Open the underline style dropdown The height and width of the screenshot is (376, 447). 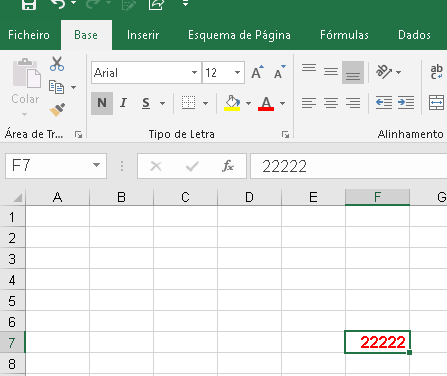point(162,103)
